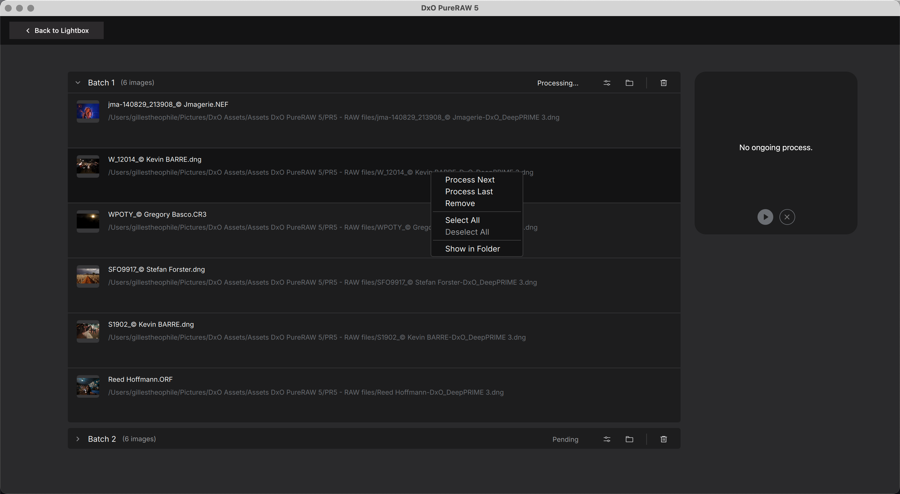The height and width of the screenshot is (494, 900).
Task: Click file name SFO9917_© Stefan Forster.dng
Action: (x=156, y=270)
